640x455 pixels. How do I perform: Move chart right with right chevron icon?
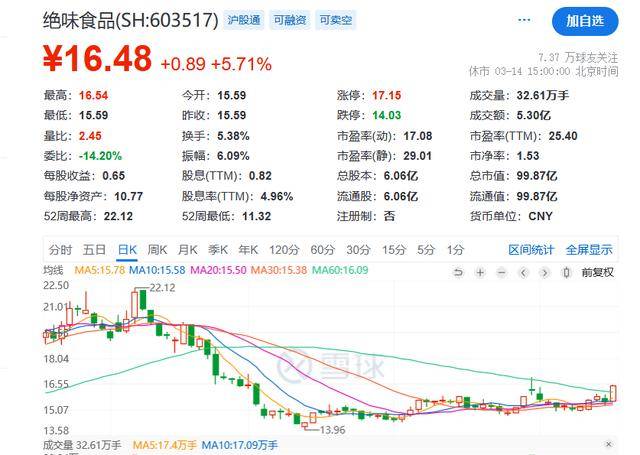pos(545,272)
